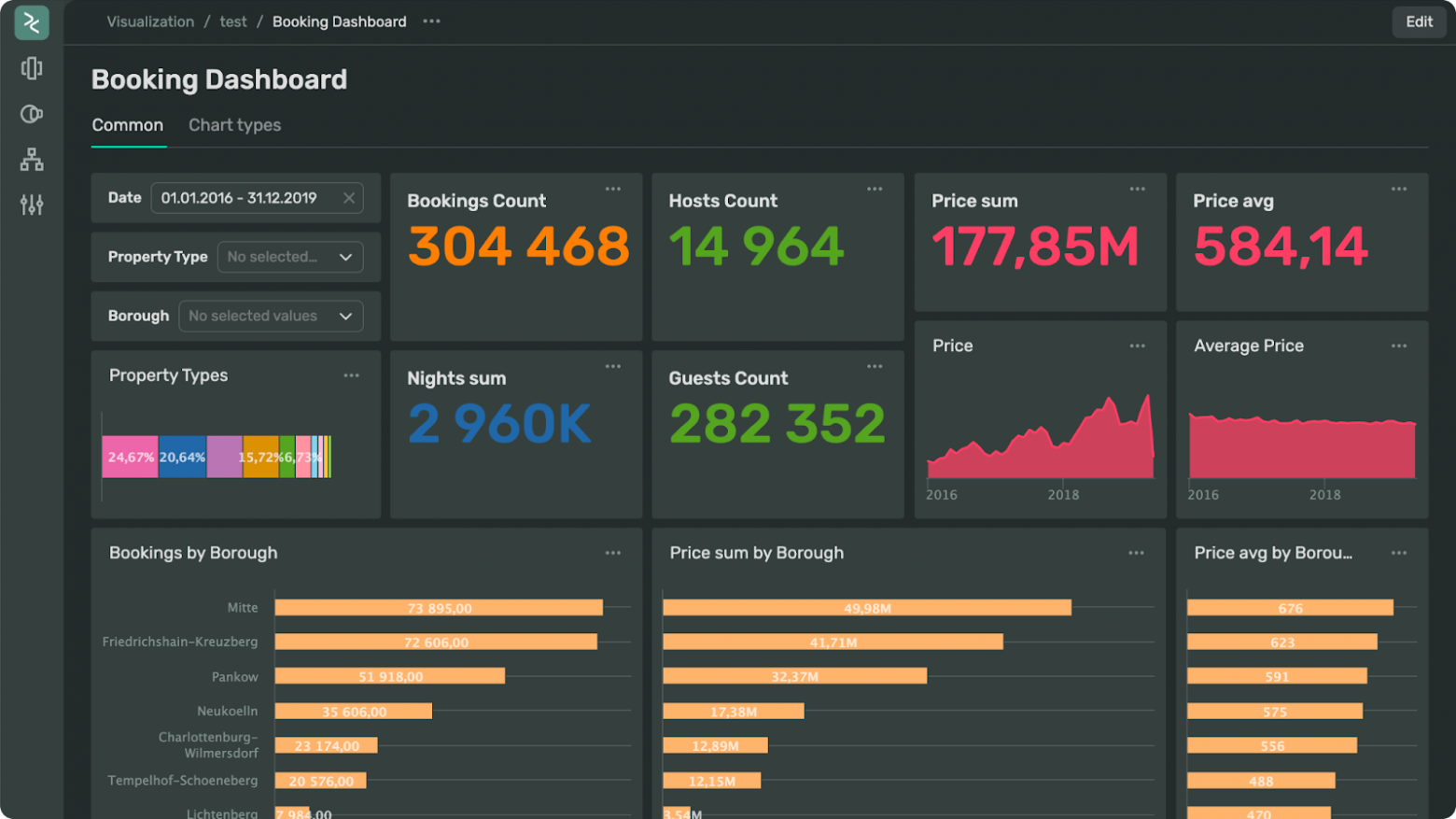
Task: Open Bookings Count widget options menu
Action: pos(613,190)
